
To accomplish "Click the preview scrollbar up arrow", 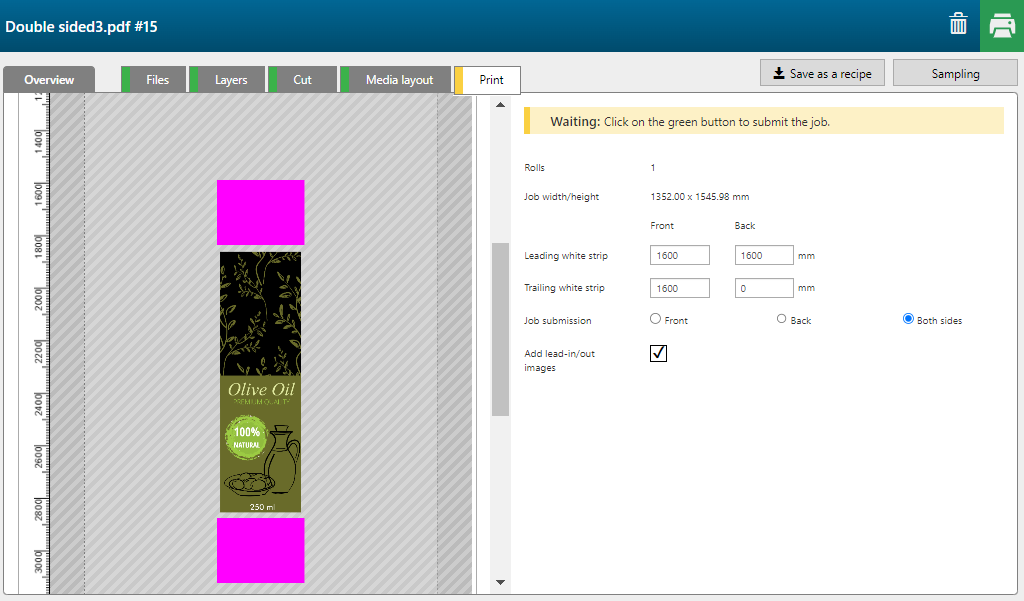I will click(500, 105).
